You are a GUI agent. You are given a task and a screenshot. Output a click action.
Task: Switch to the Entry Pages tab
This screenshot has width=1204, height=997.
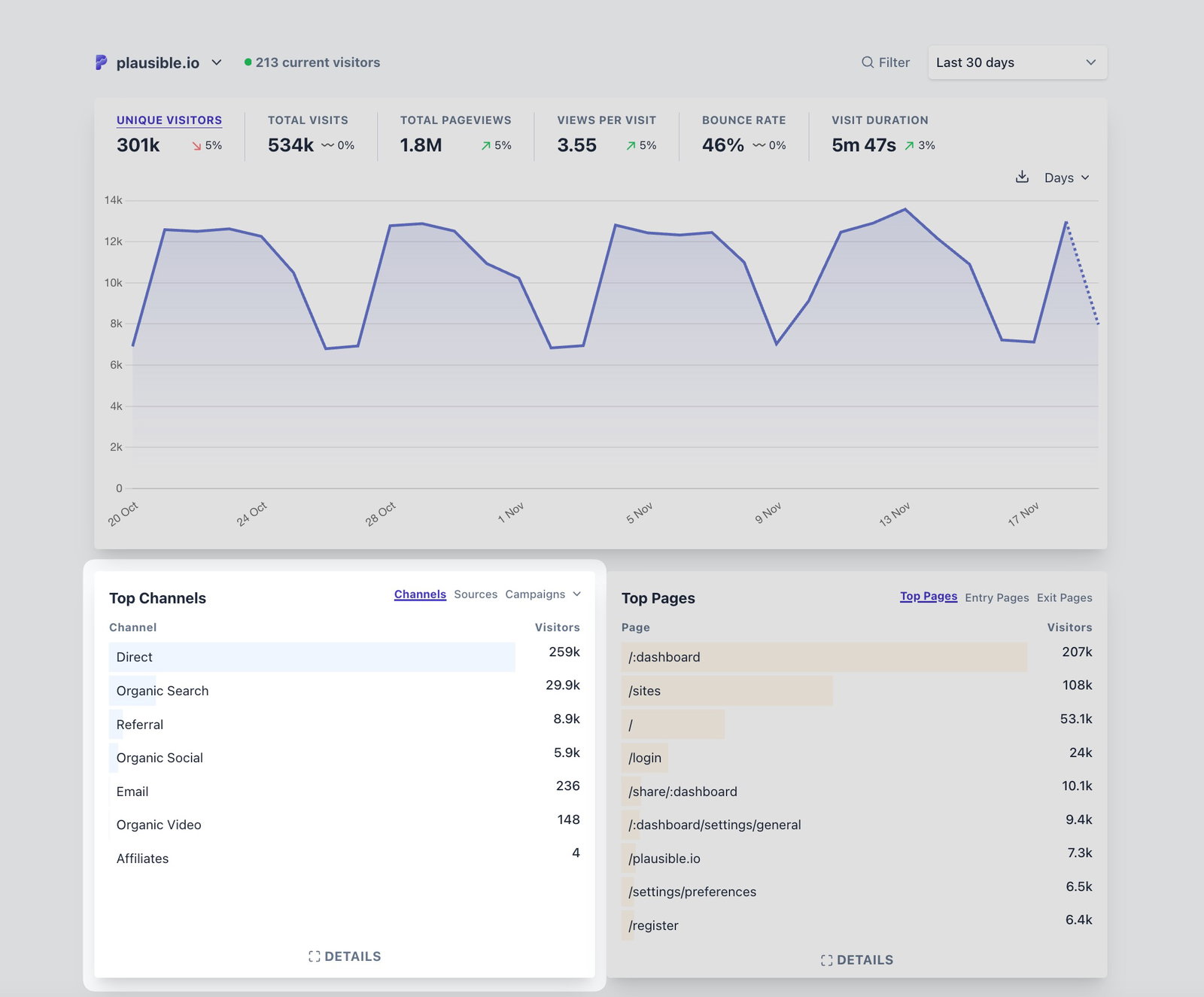tap(996, 597)
